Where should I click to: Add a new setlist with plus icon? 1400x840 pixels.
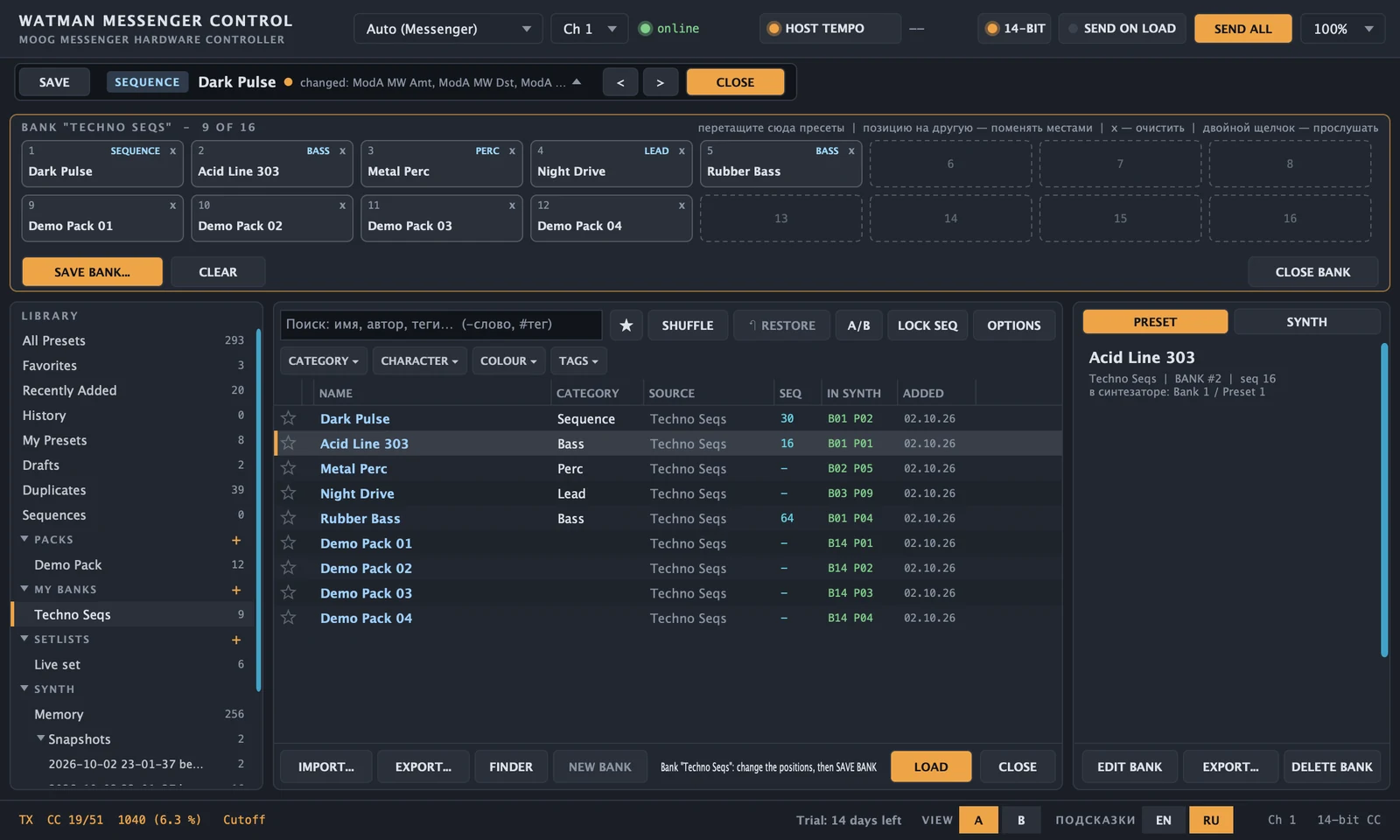[236, 640]
